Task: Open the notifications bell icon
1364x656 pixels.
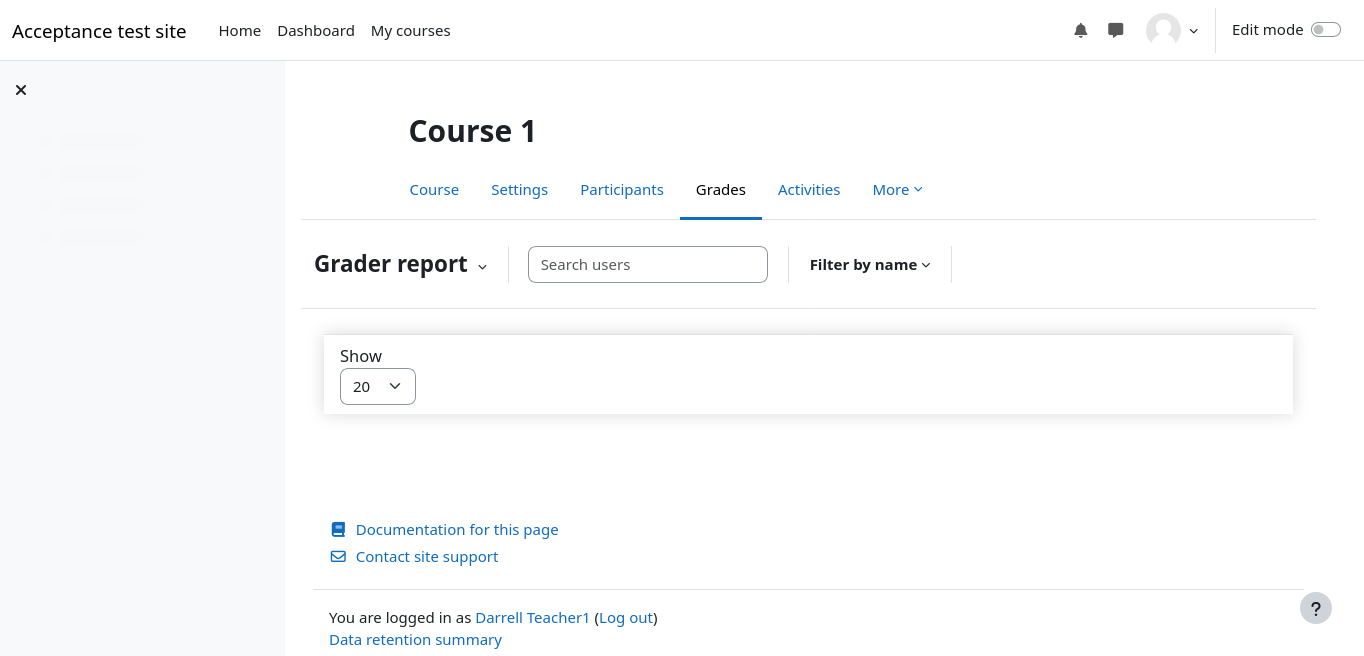Action: pos(1080,30)
